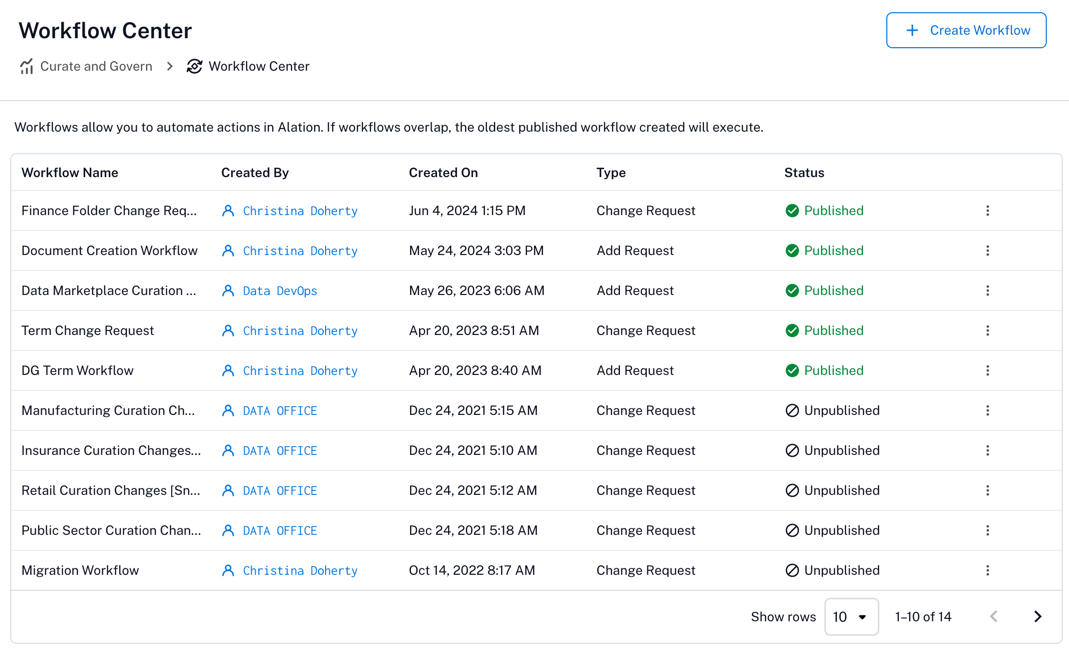Open Data DevOps user profile link

[280, 290]
